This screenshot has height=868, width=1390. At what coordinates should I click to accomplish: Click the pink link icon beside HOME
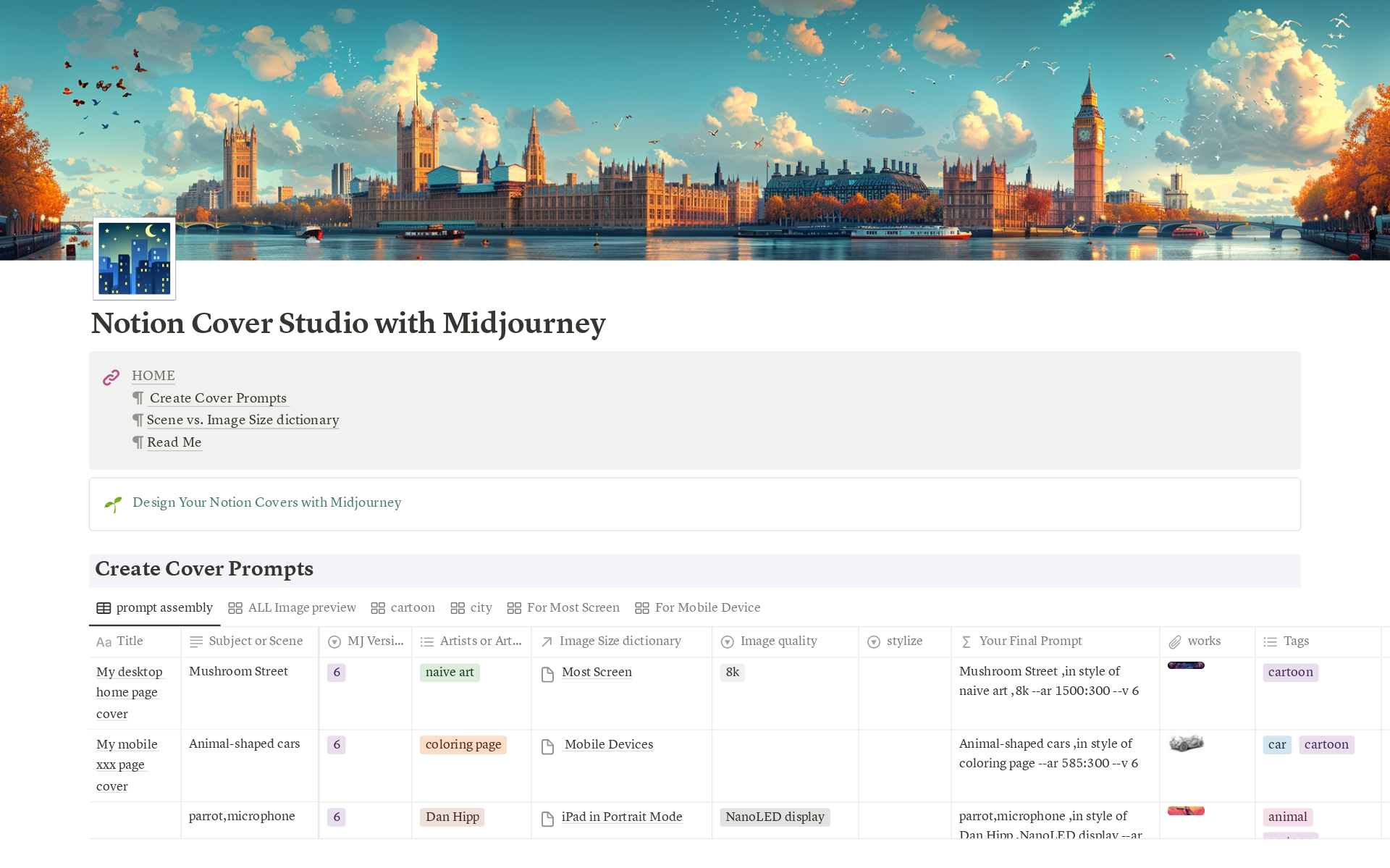click(x=111, y=377)
